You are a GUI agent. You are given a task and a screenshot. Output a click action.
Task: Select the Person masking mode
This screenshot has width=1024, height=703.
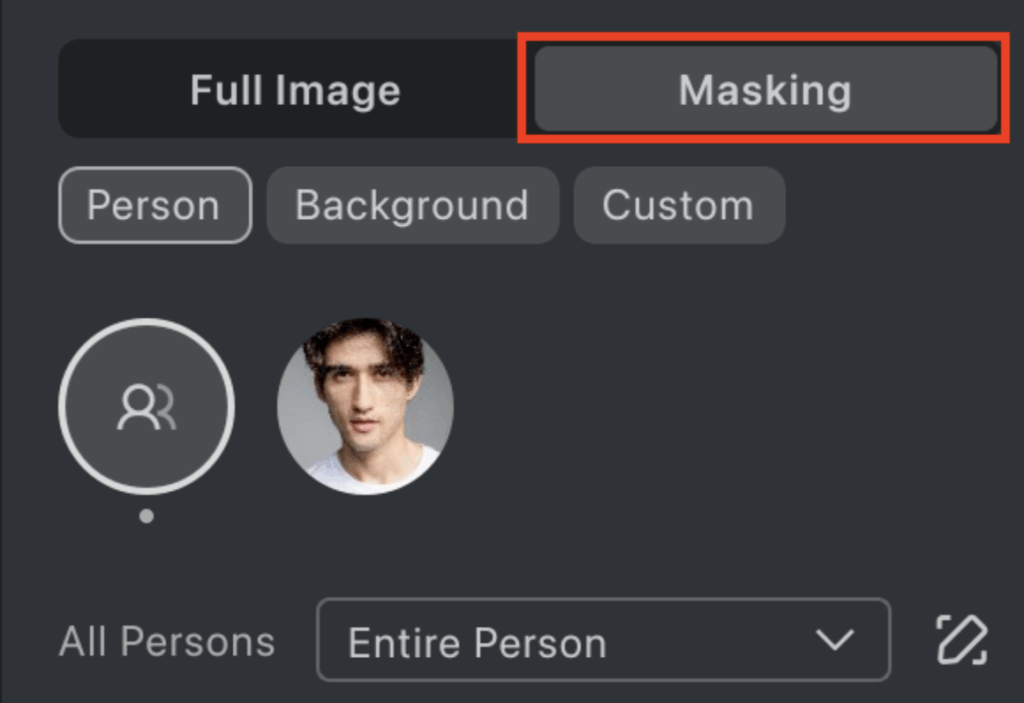tap(154, 205)
